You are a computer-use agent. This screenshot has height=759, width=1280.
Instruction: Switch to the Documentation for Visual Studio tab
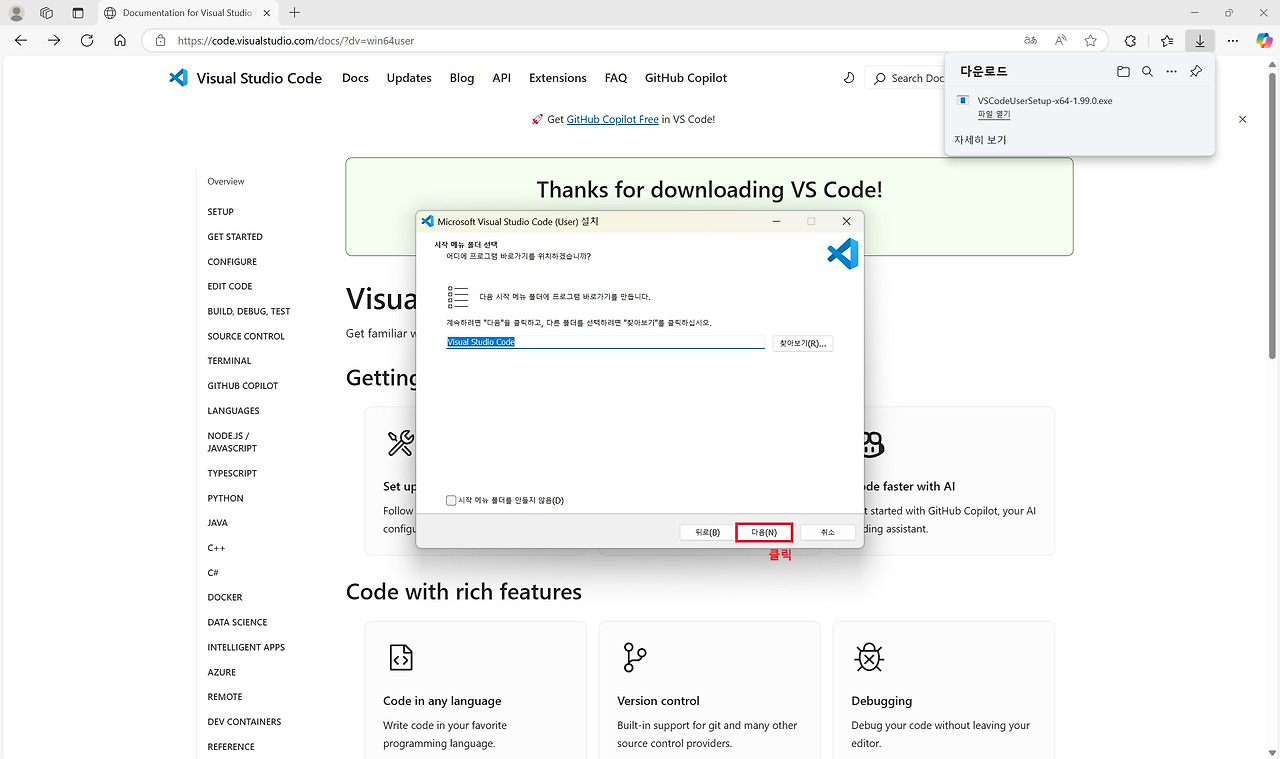tap(180, 13)
